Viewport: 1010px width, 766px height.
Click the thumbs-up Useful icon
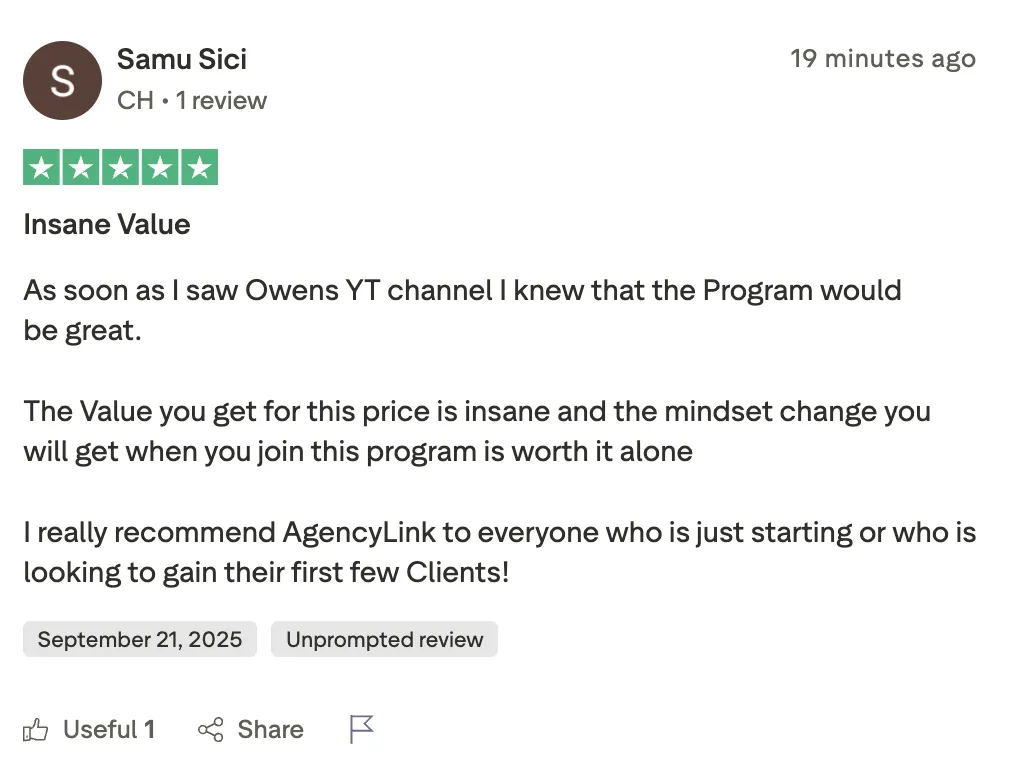coord(36,730)
